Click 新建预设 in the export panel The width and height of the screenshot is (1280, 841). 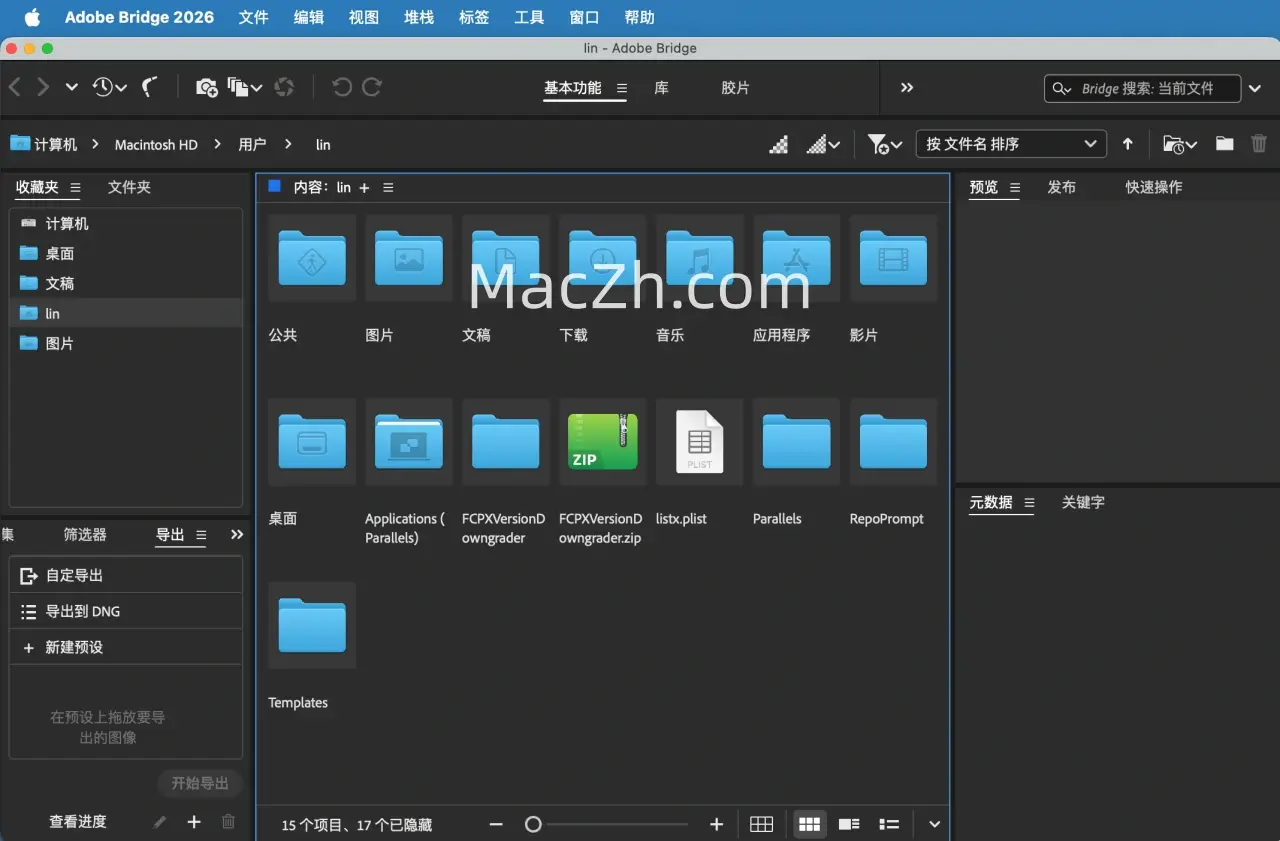point(74,647)
